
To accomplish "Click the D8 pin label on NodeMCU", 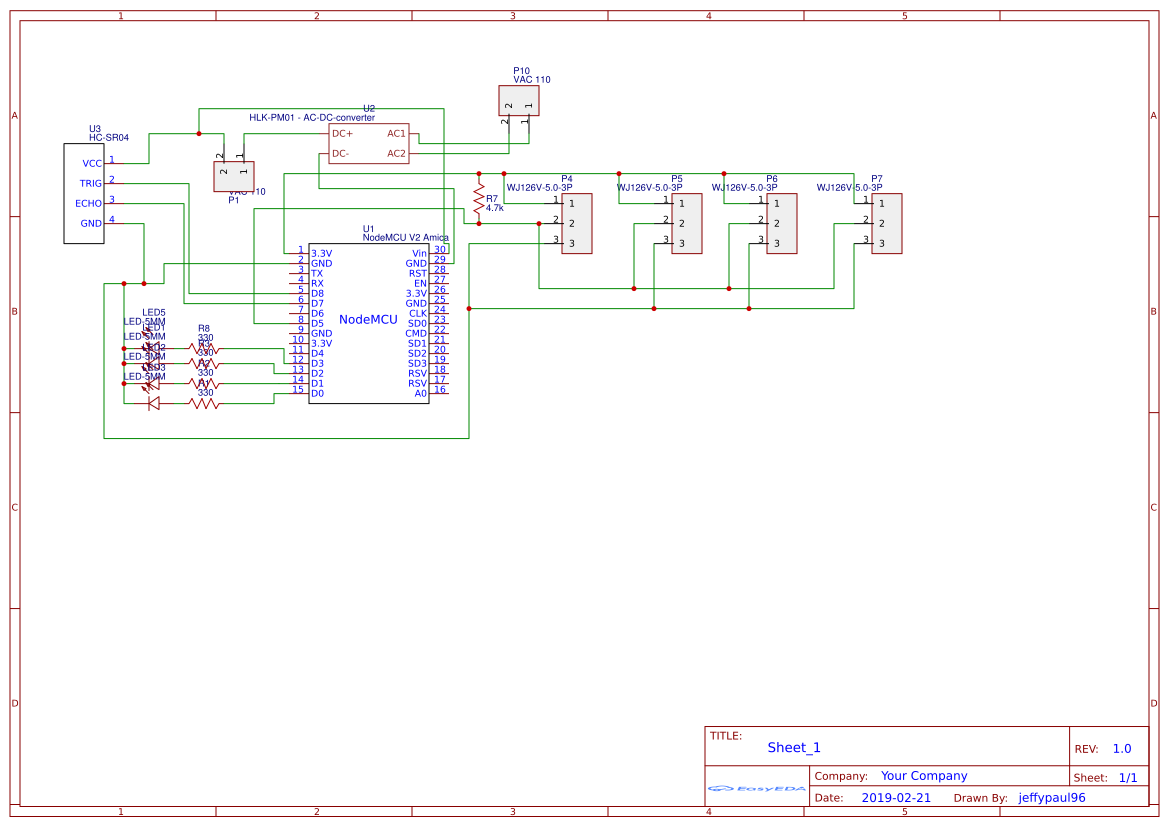I will click(317, 294).
